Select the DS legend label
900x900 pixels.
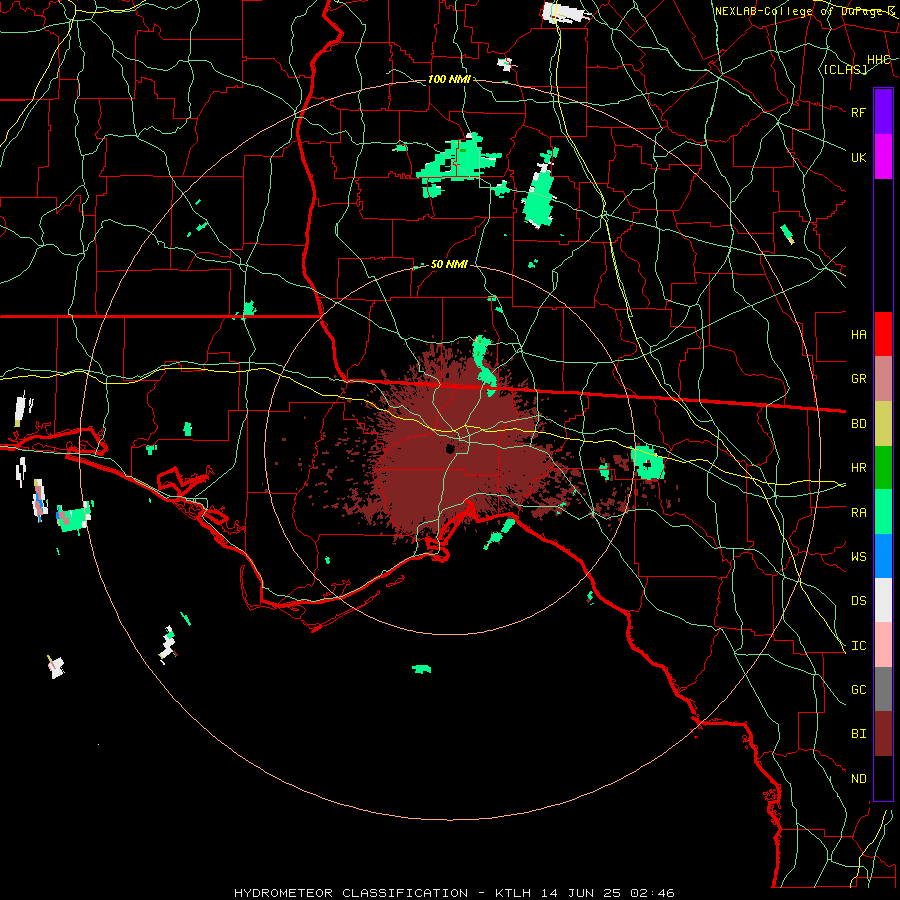click(858, 601)
